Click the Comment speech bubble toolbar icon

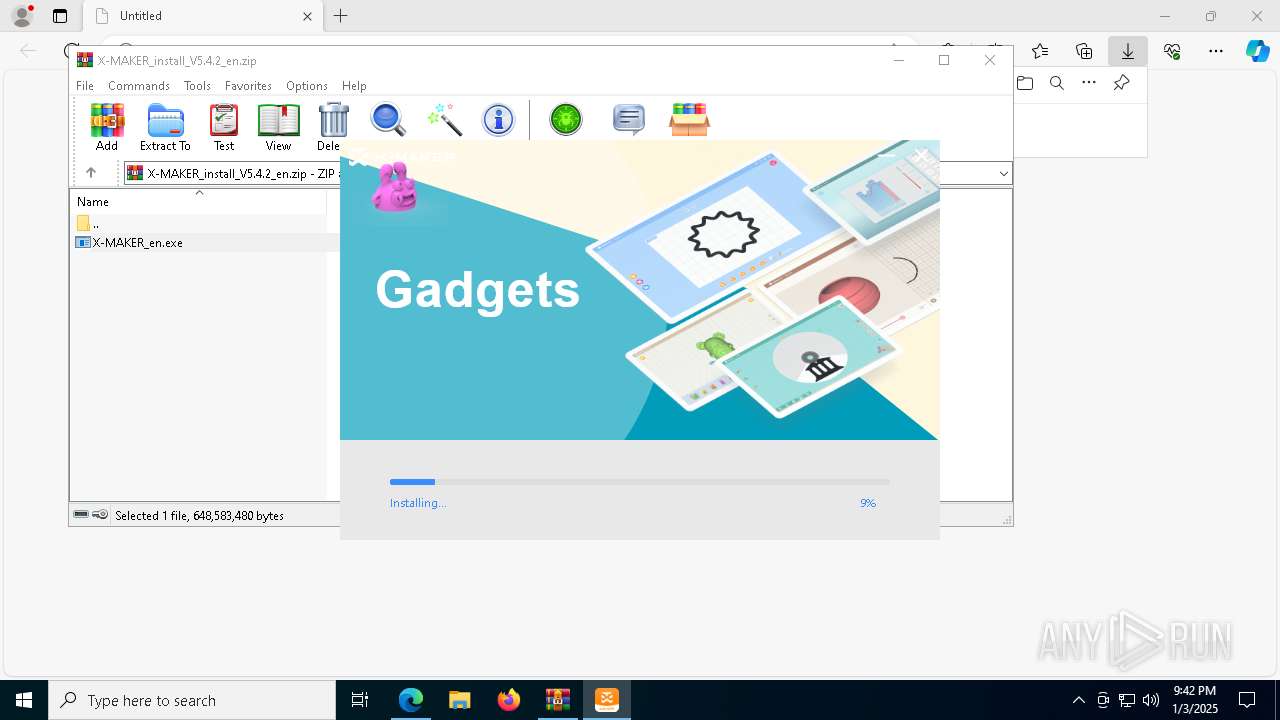coord(628,120)
